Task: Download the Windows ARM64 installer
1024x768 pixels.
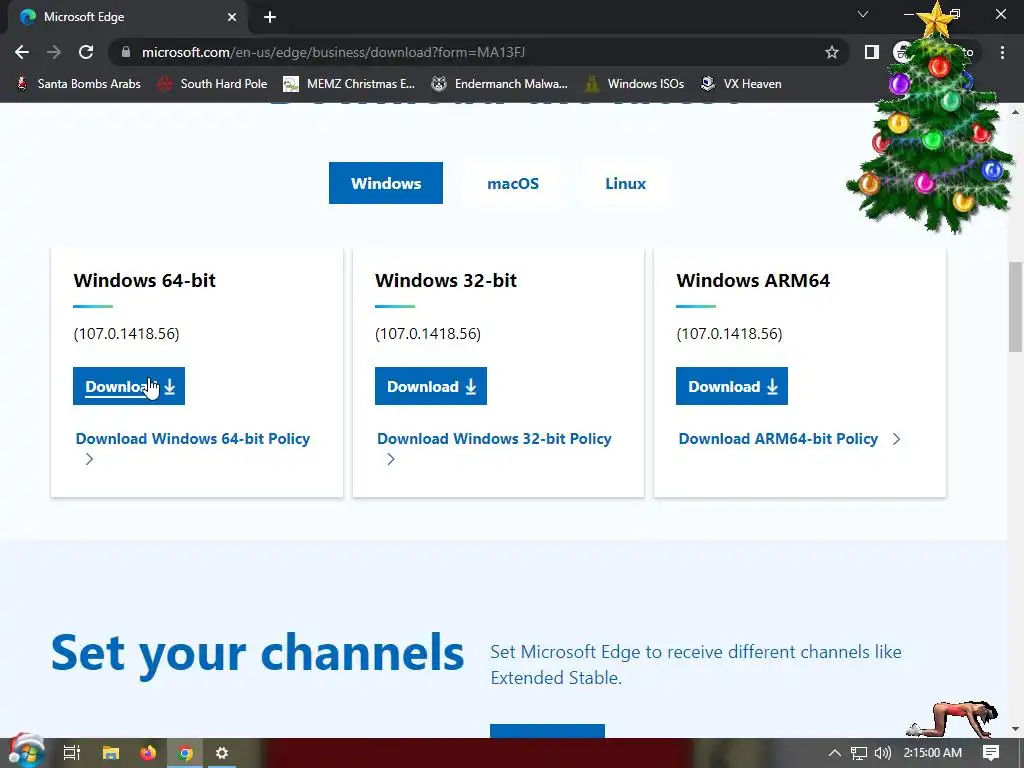Action: click(x=731, y=386)
